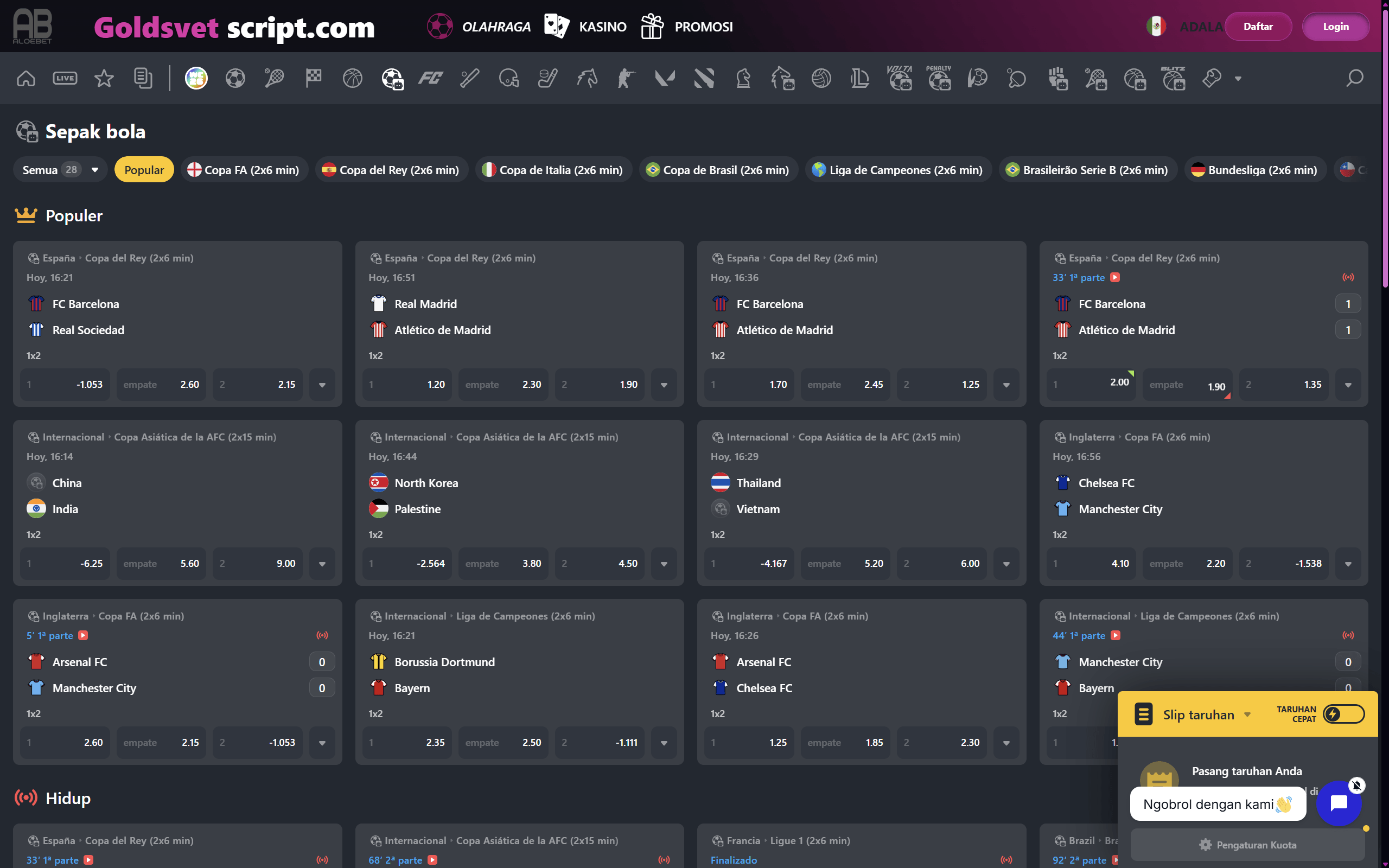Image resolution: width=1389 pixels, height=868 pixels.
Task: Select the chess knight icon
Action: (x=743, y=78)
